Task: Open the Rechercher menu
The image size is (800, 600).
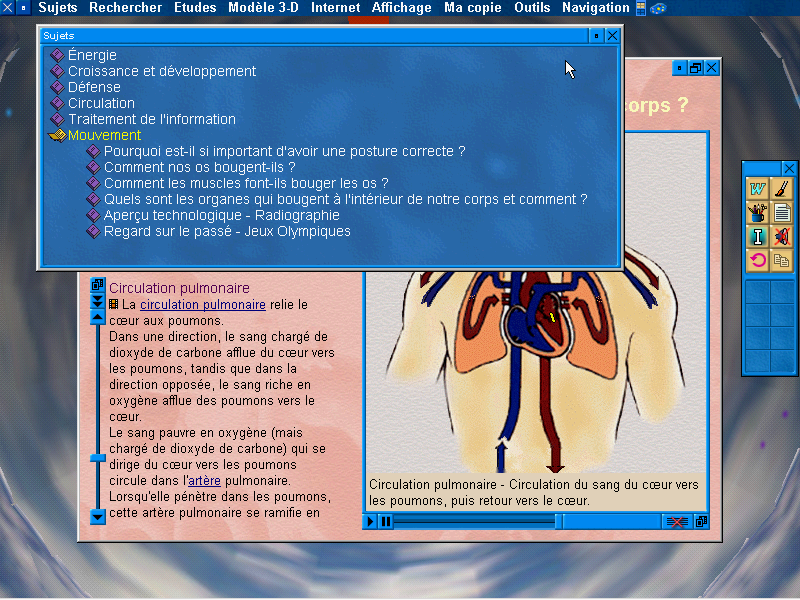Action: pos(126,8)
